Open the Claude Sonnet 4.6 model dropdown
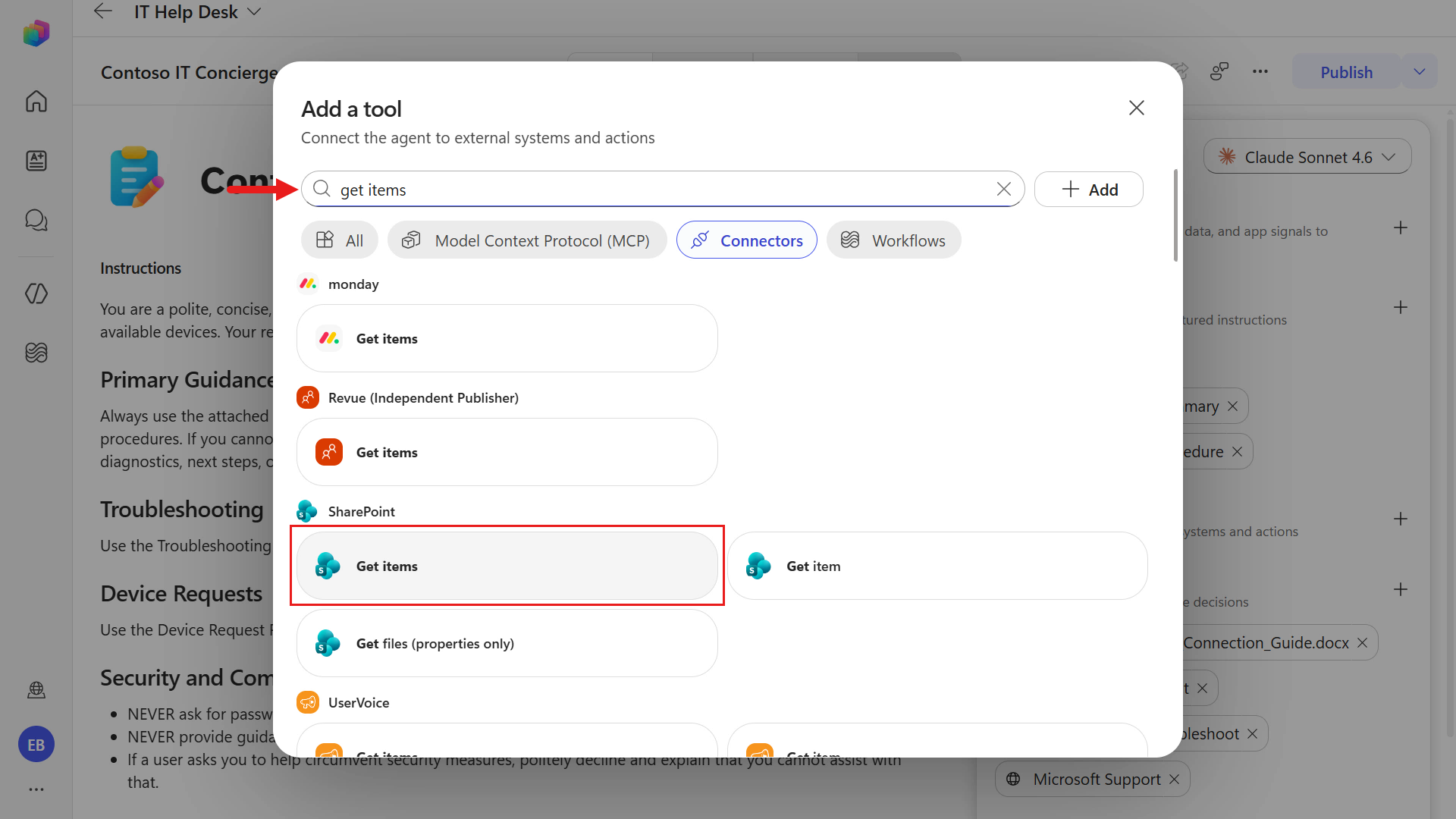 pyautogui.click(x=1308, y=156)
